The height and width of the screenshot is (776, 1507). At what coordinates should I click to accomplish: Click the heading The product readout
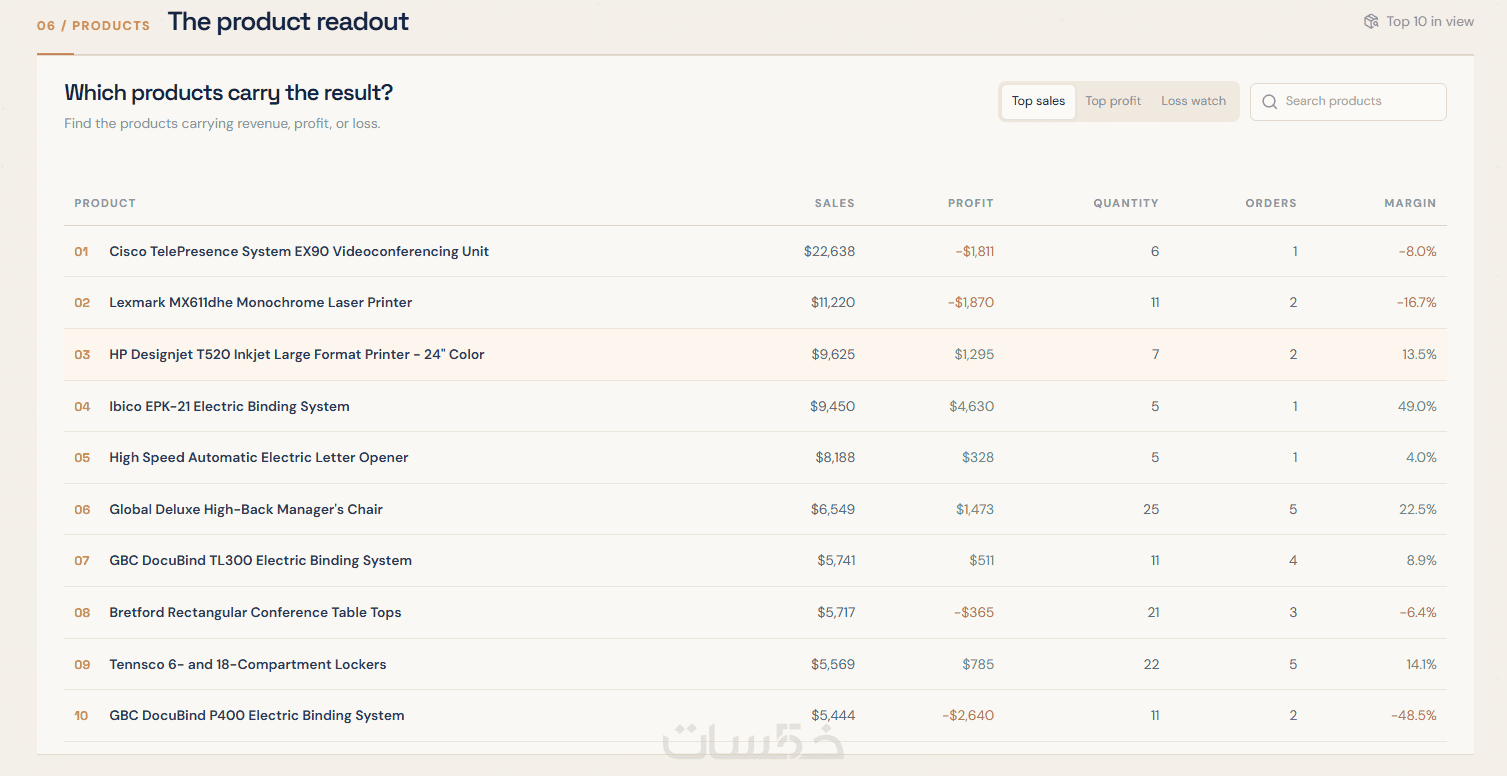pyautogui.click(x=288, y=22)
